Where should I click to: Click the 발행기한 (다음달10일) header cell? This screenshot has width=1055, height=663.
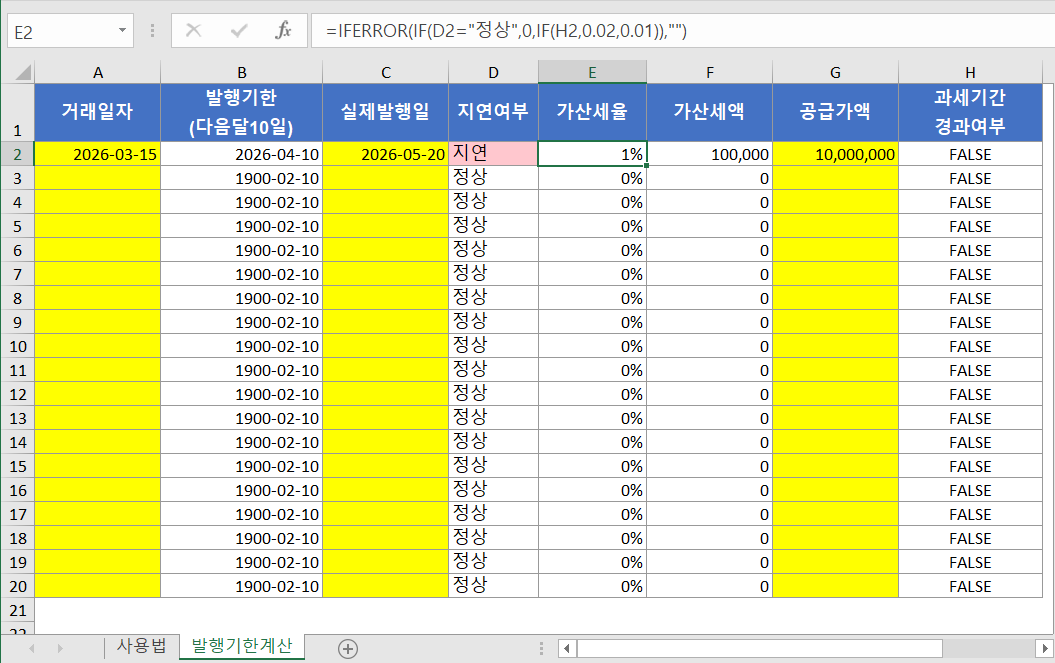pyautogui.click(x=242, y=112)
